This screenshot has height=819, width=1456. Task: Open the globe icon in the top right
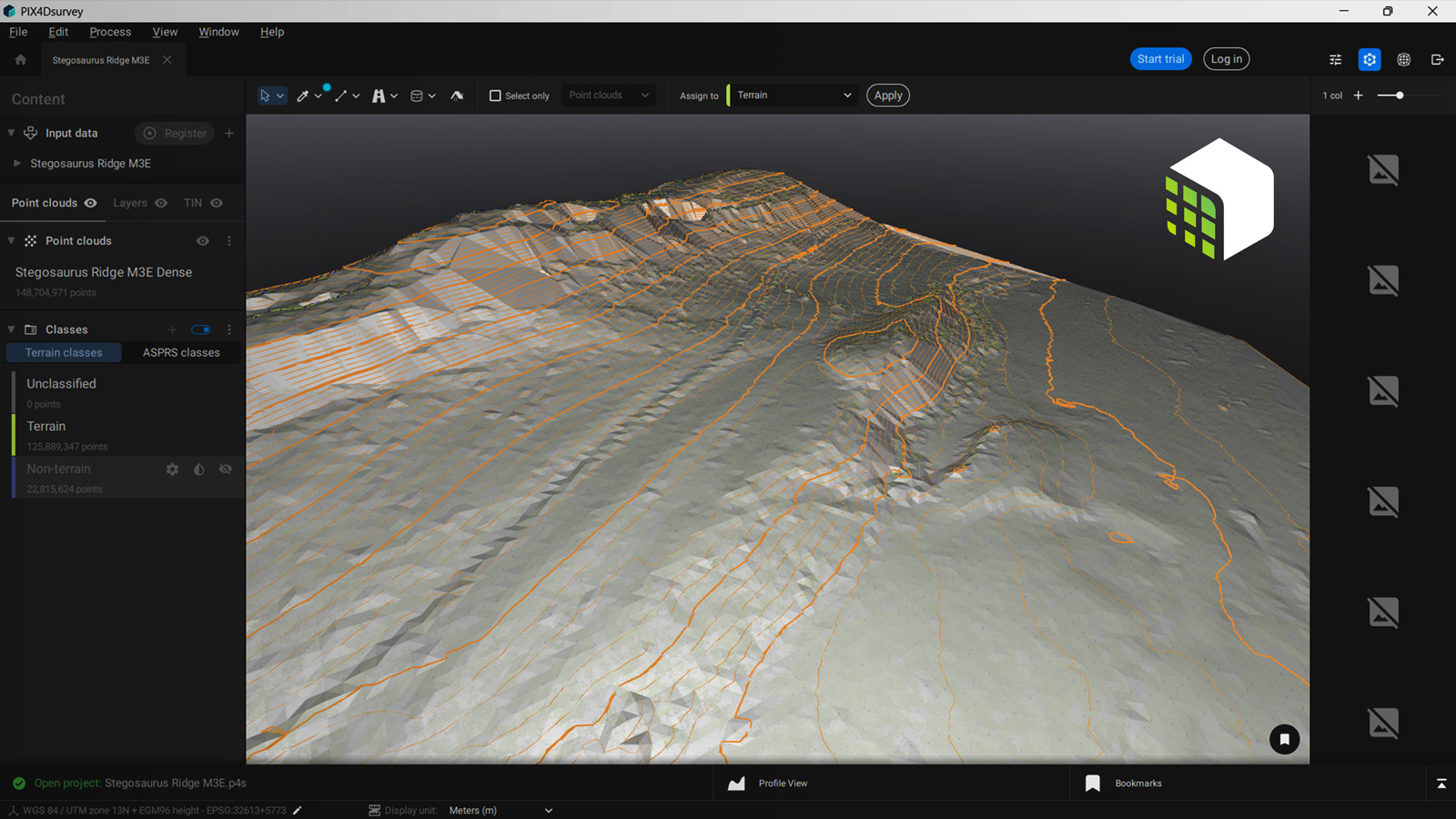tap(1403, 60)
